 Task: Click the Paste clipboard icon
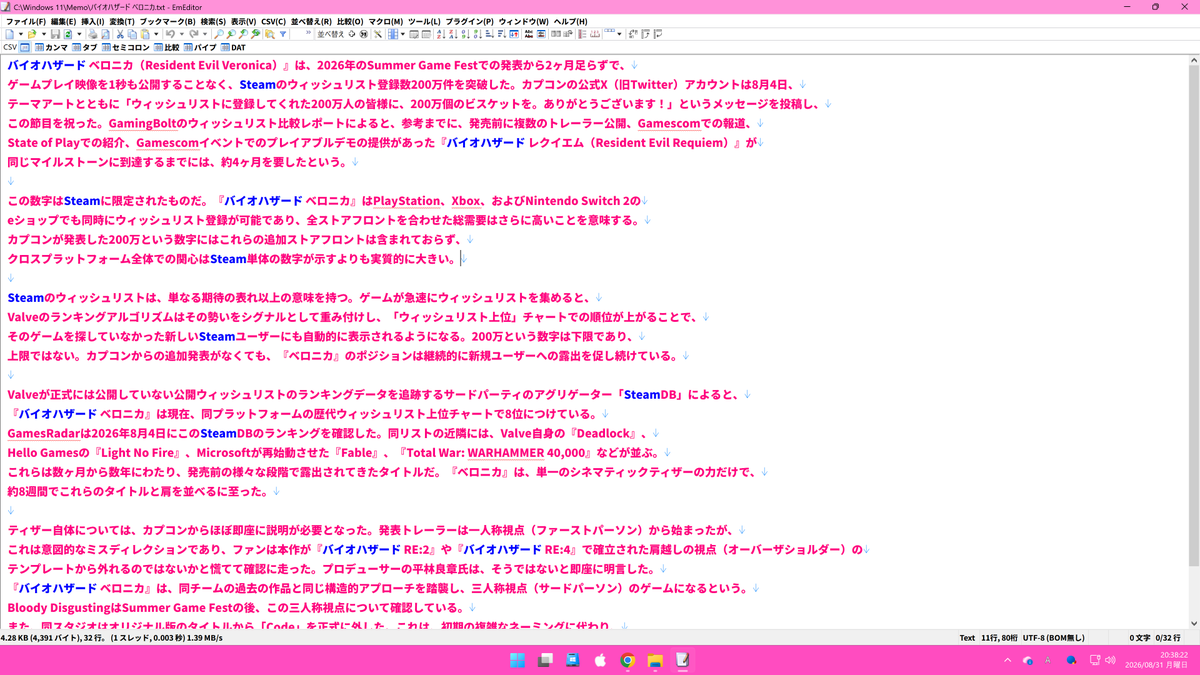[144, 34]
